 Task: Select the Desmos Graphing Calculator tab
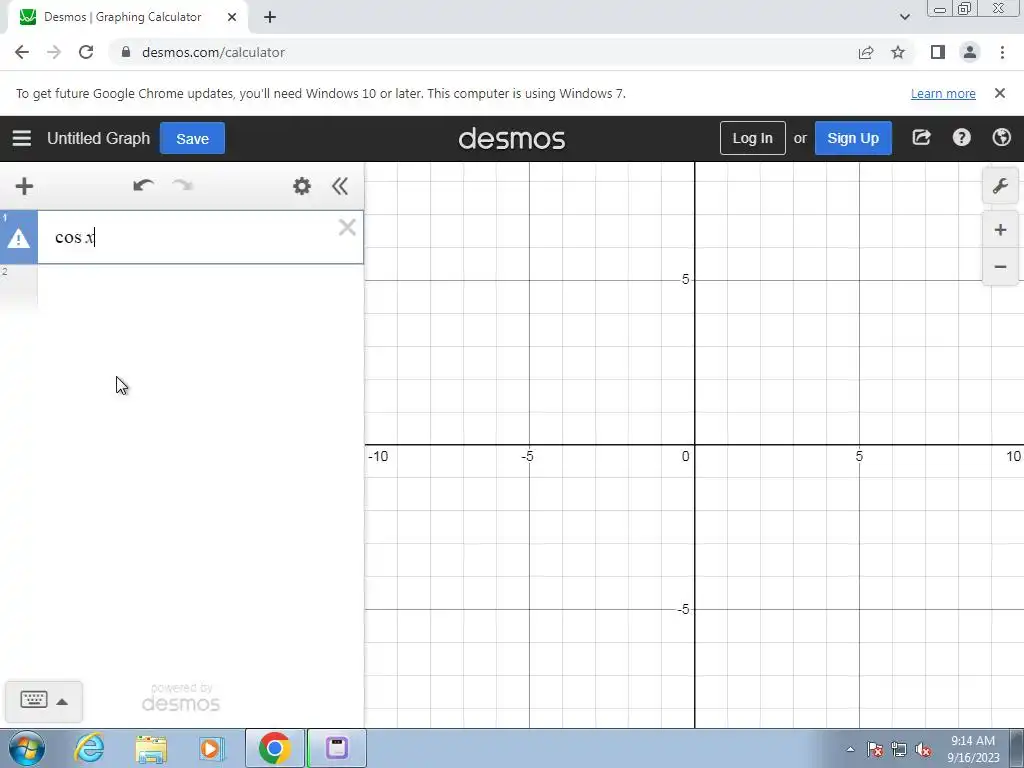123,17
